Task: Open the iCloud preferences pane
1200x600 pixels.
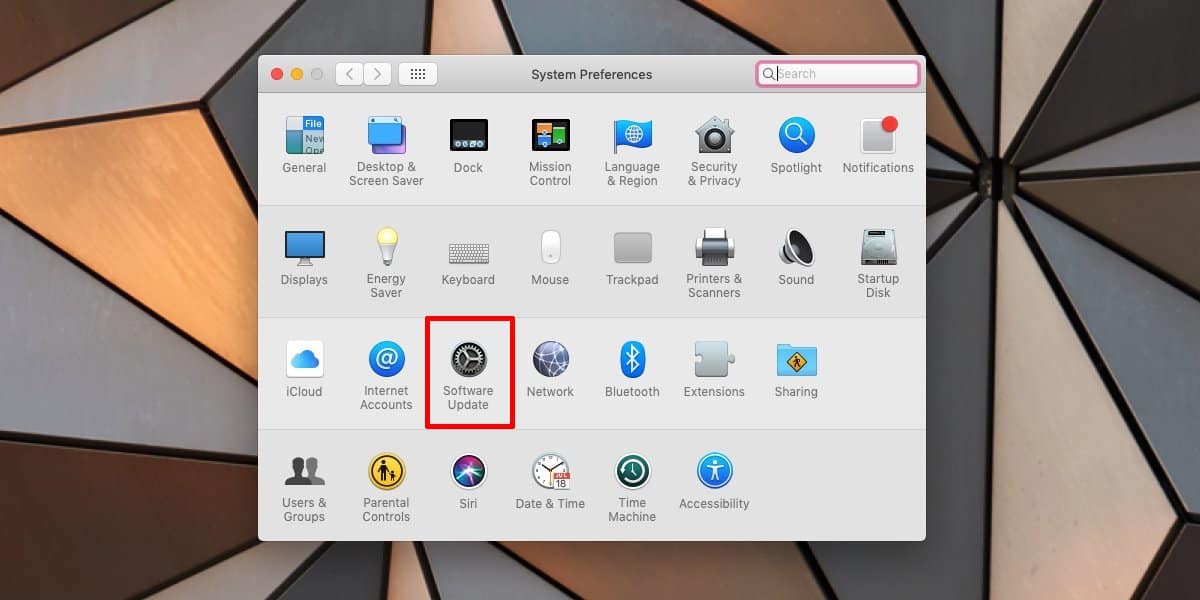Action: [304, 369]
